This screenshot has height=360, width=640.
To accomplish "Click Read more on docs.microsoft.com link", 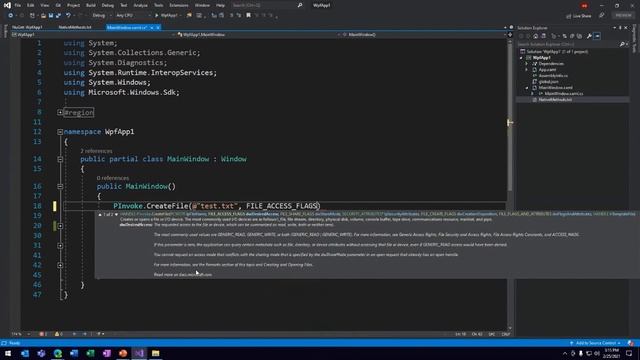I will (x=183, y=275).
